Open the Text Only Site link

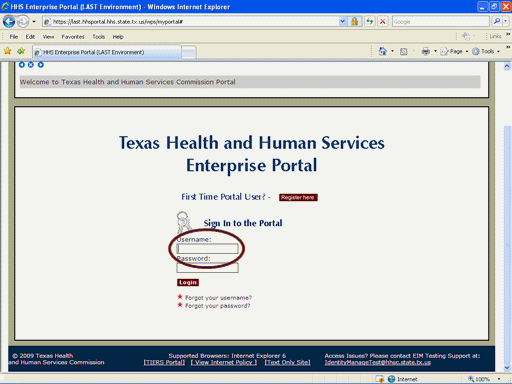(x=287, y=362)
